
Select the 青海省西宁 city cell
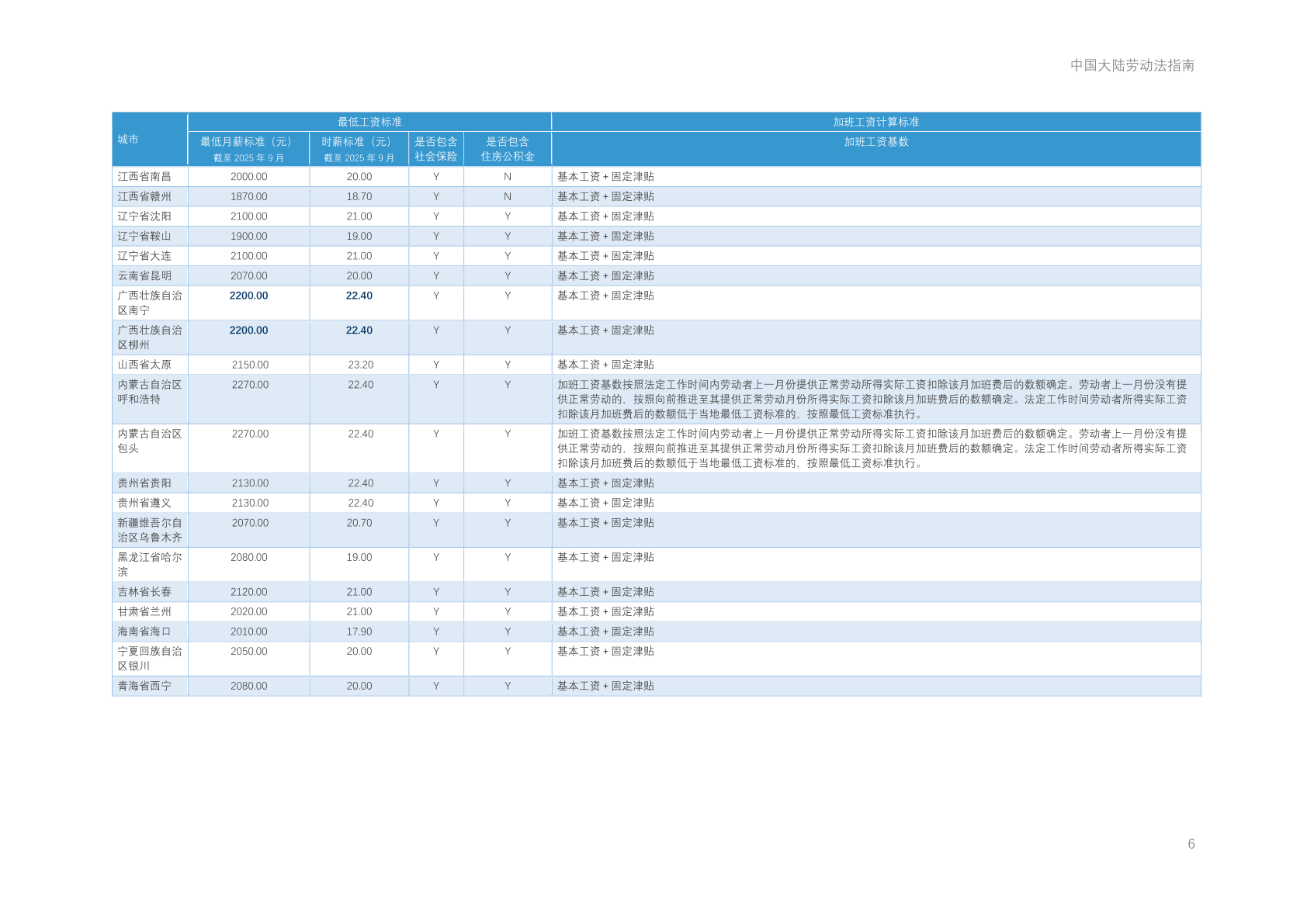tap(144, 686)
